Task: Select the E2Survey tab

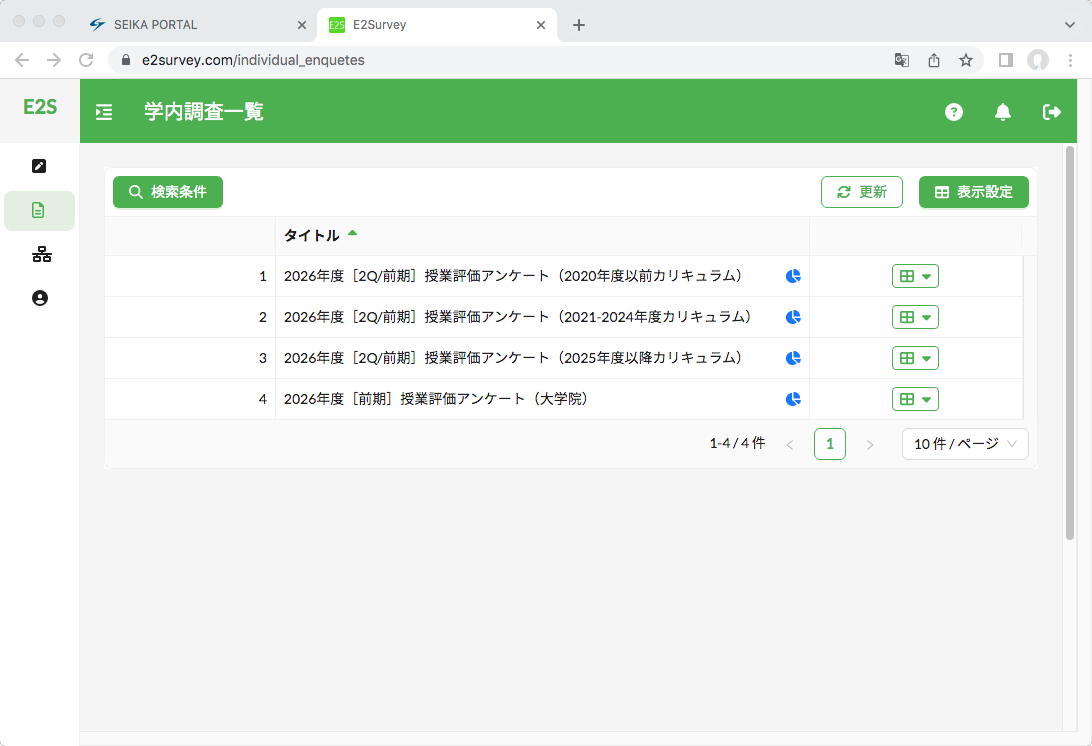Action: tap(437, 25)
